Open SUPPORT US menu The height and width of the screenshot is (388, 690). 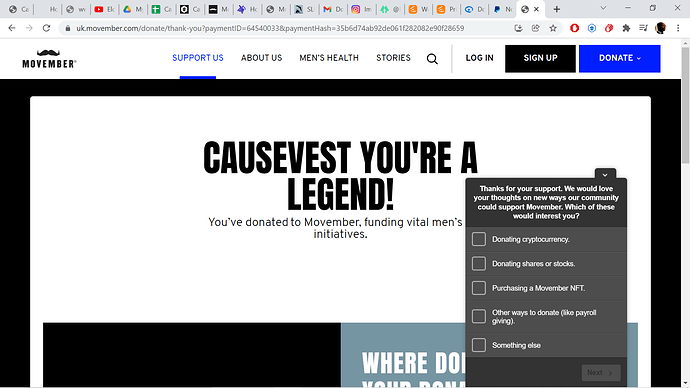coord(198,58)
